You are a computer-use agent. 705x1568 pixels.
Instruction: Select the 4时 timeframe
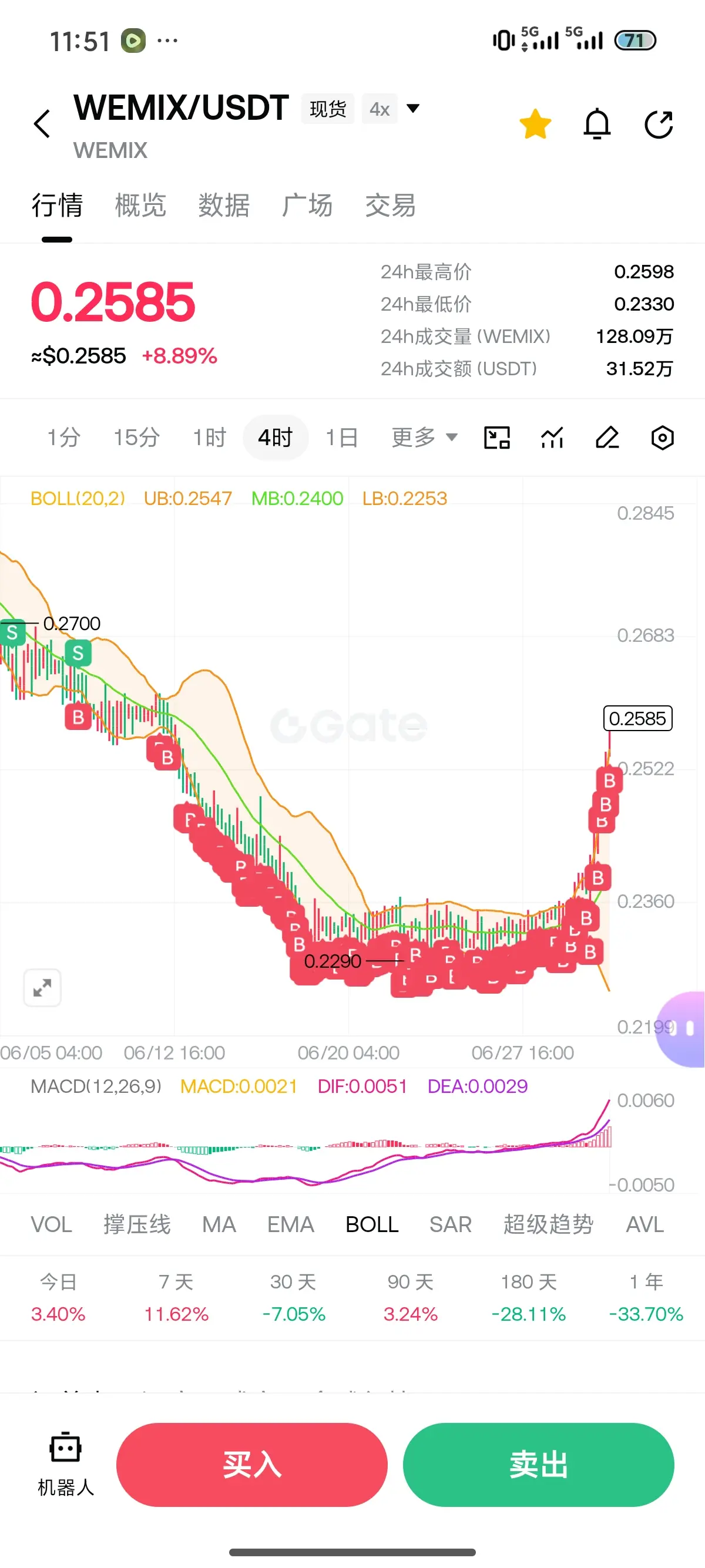pyautogui.click(x=275, y=437)
